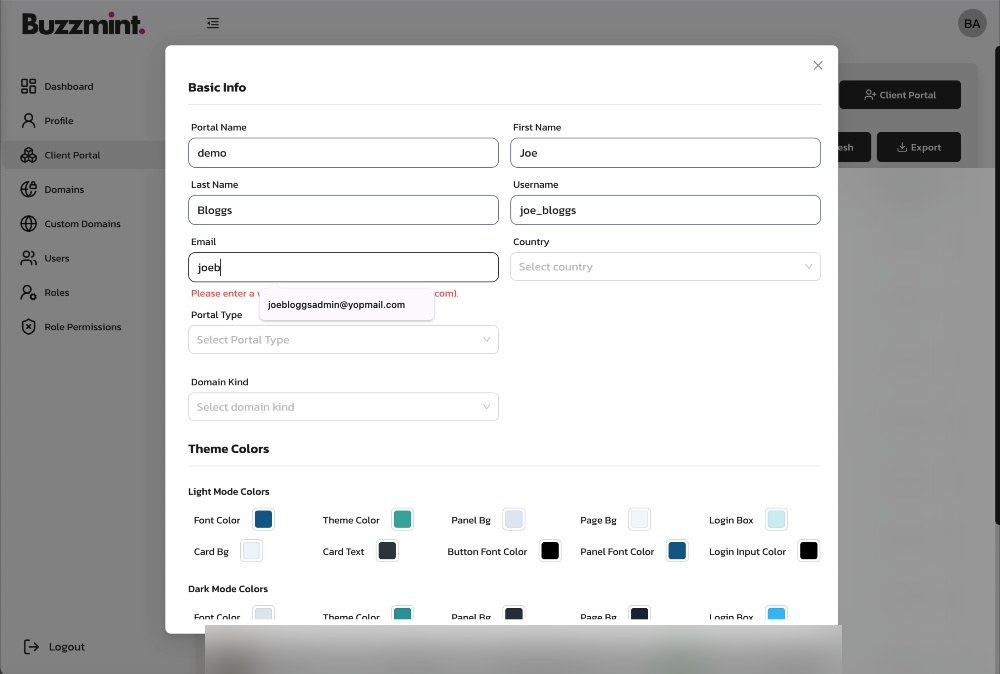The height and width of the screenshot is (674, 1000).
Task: Click the Roles user-cog icon
Action: pyautogui.click(x=29, y=293)
